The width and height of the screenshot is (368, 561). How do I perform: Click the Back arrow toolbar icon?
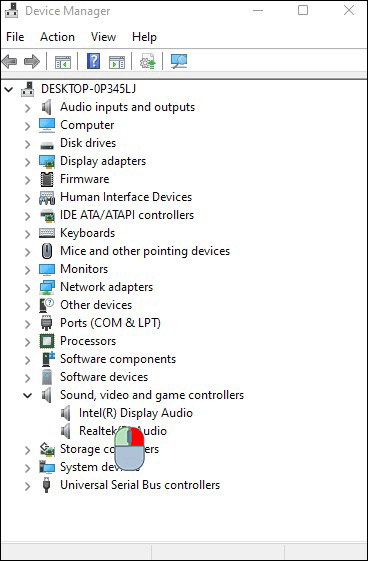click(10, 62)
